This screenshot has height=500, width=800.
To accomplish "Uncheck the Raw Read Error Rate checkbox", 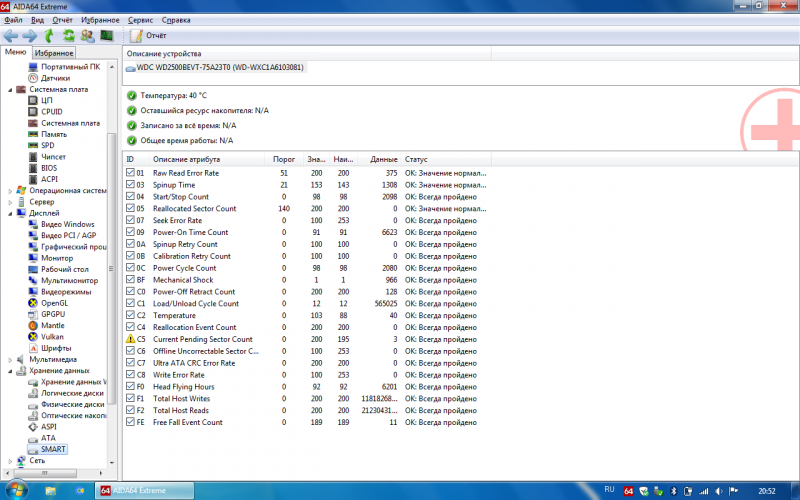I will tap(129, 173).
